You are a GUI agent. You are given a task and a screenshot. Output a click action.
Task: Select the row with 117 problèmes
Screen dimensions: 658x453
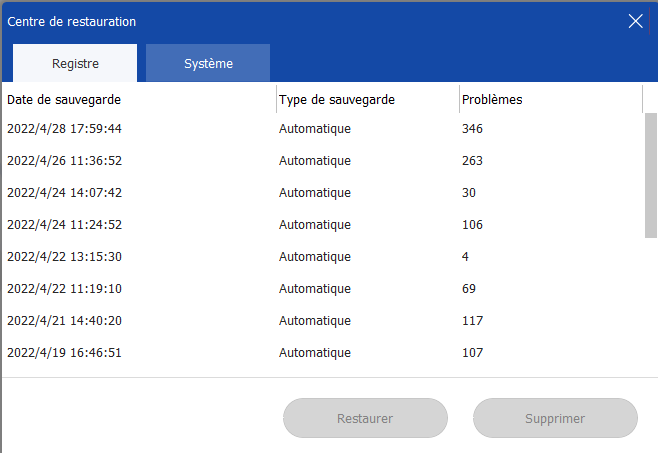click(323, 320)
